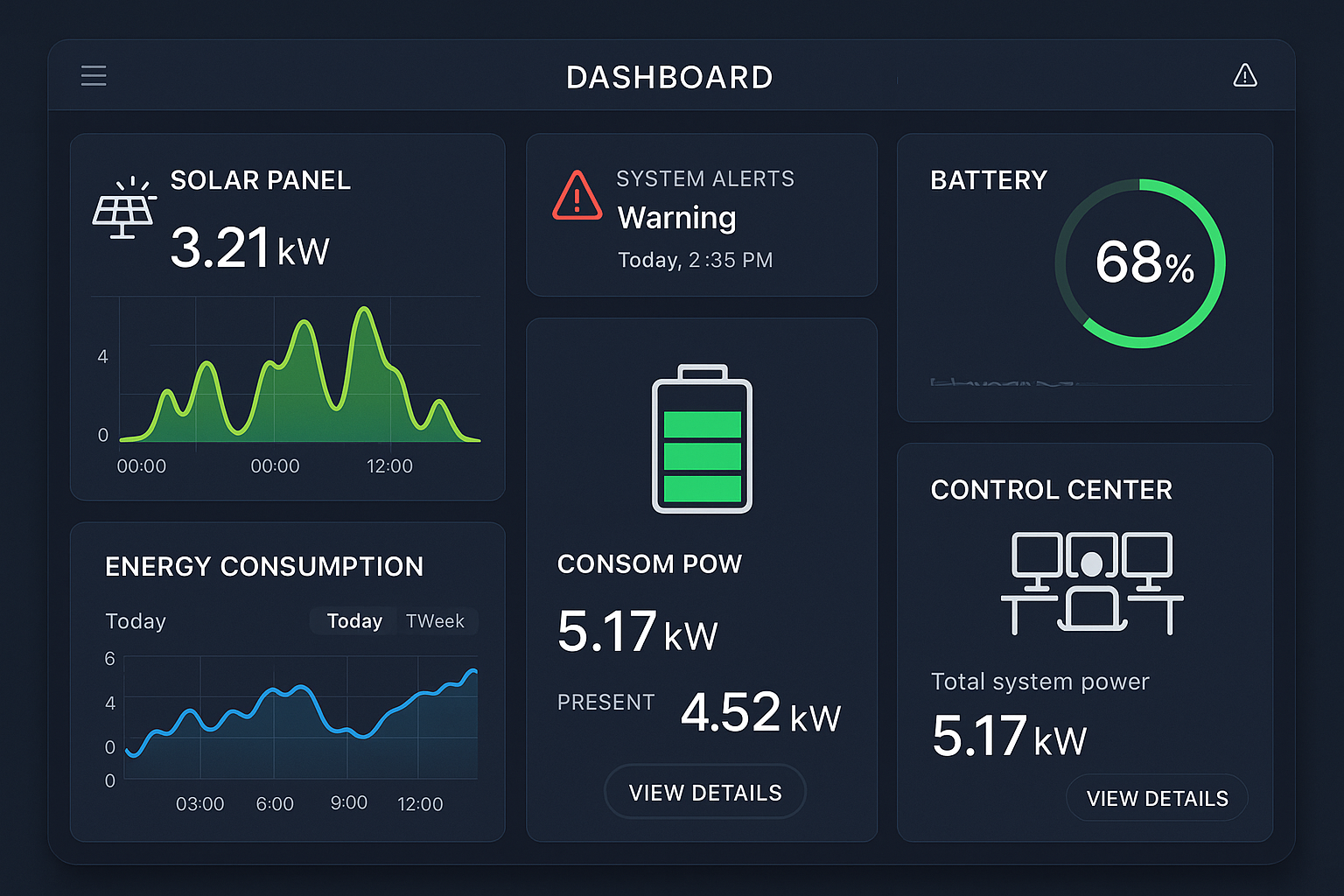Screen dimensions: 1344x896
Task: Click the green battery icon
Action: (702, 439)
